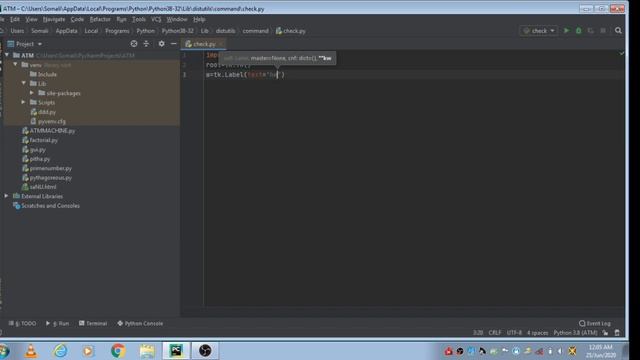Image resolution: width=640 pixels, height=360 pixels.
Task: Click the AppData breadcrumb
Action: click(x=67, y=31)
